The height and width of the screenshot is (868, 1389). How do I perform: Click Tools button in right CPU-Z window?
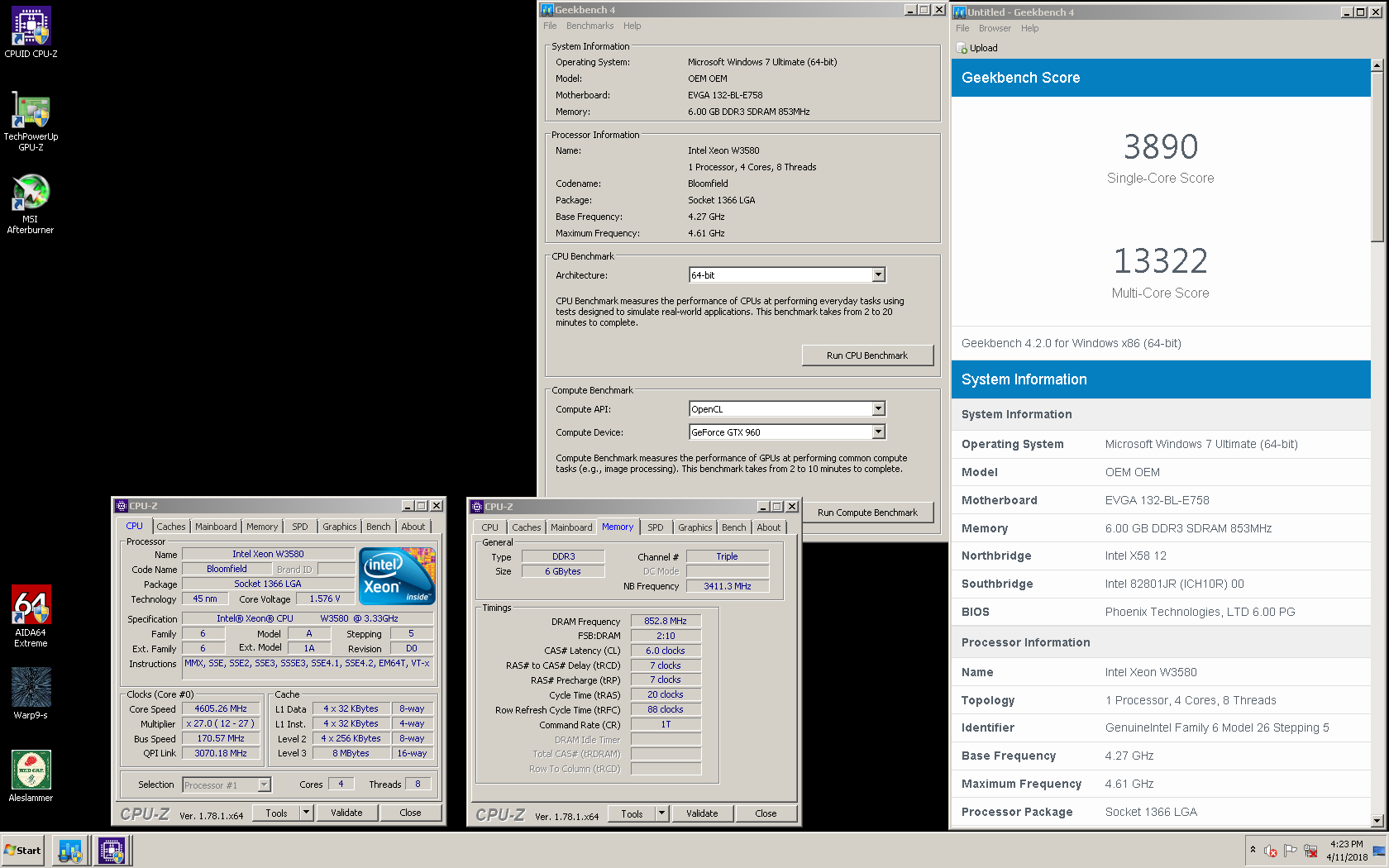(x=632, y=813)
